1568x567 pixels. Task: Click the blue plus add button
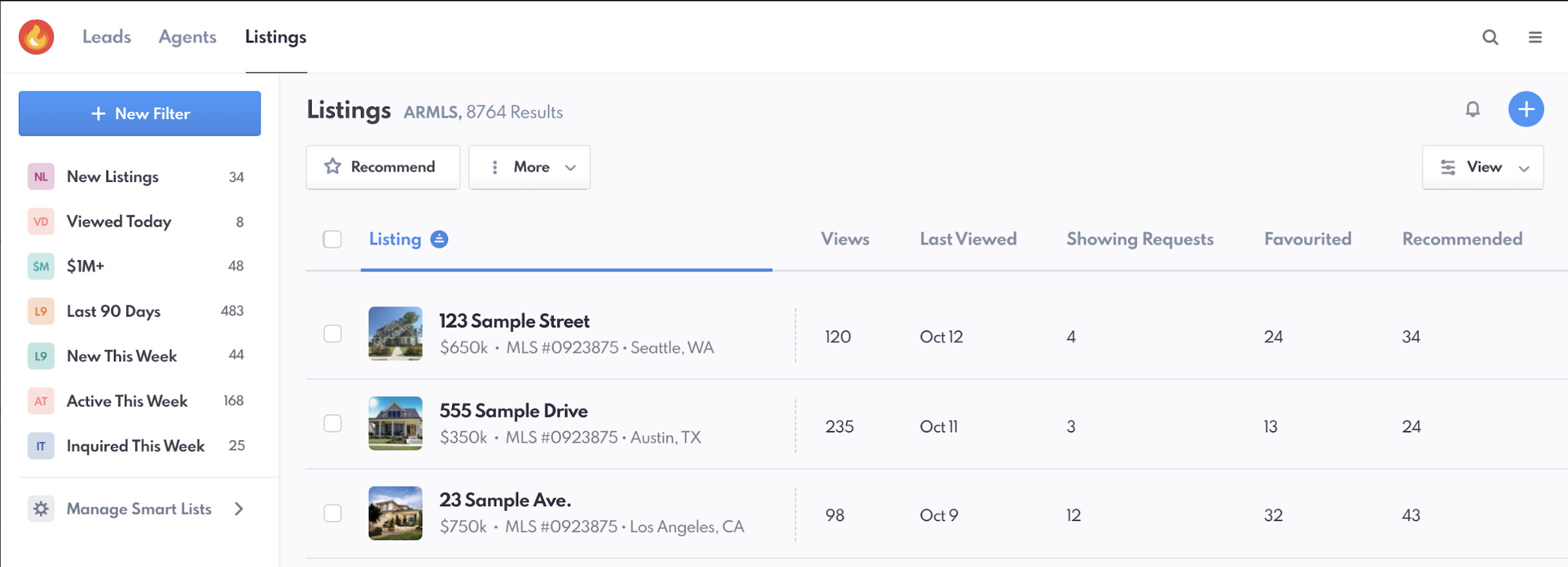click(1526, 109)
